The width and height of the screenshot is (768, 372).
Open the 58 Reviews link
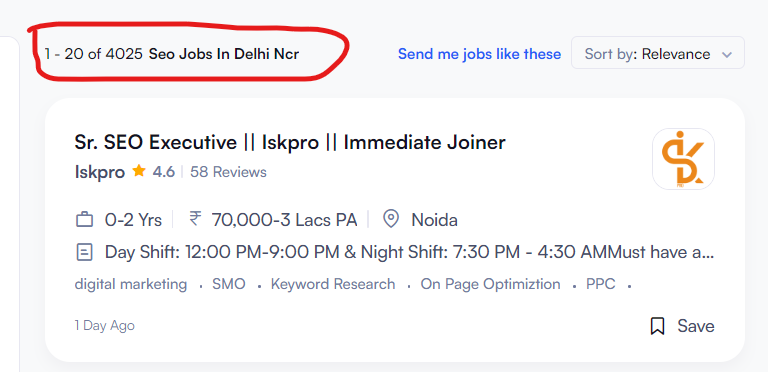tap(228, 172)
